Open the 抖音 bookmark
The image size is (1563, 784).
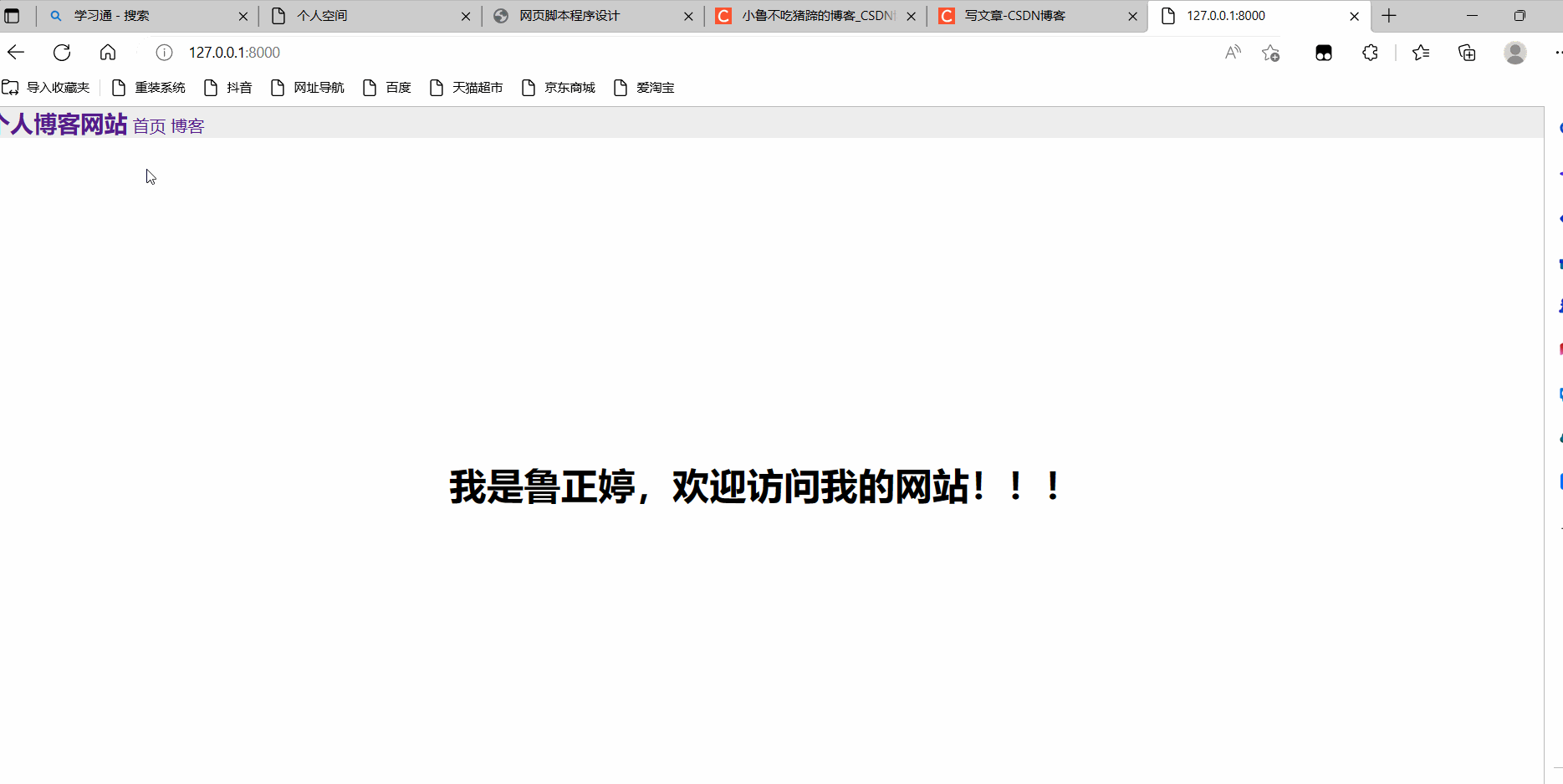point(228,88)
